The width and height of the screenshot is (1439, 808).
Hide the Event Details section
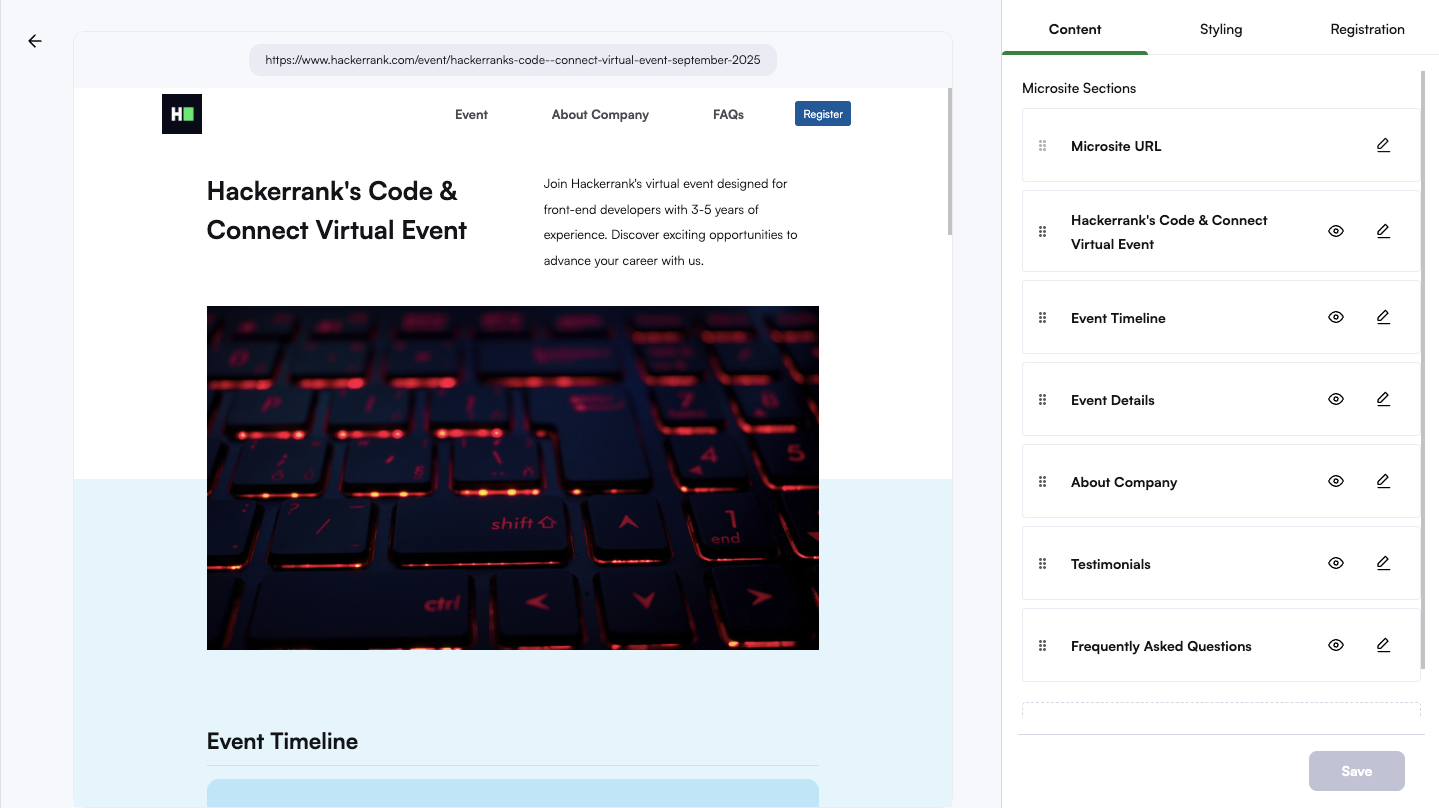[1336, 399]
